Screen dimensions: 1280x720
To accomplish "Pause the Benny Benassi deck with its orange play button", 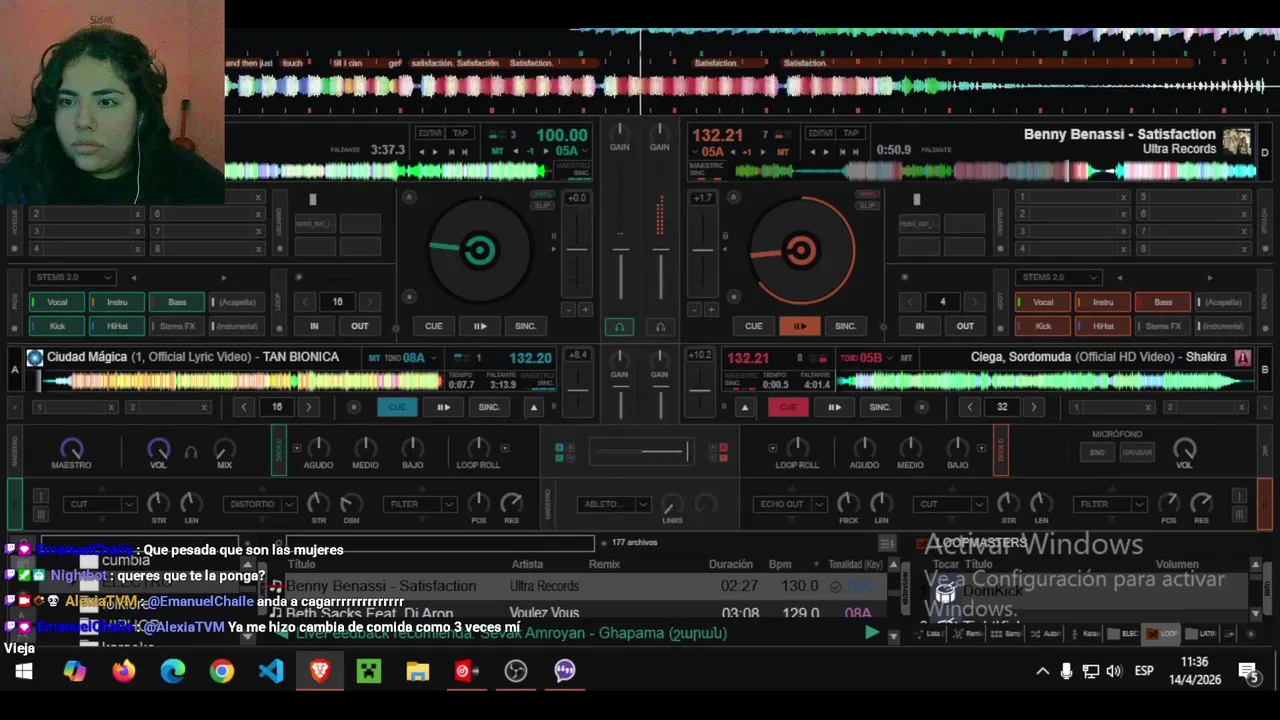I will coord(799,326).
